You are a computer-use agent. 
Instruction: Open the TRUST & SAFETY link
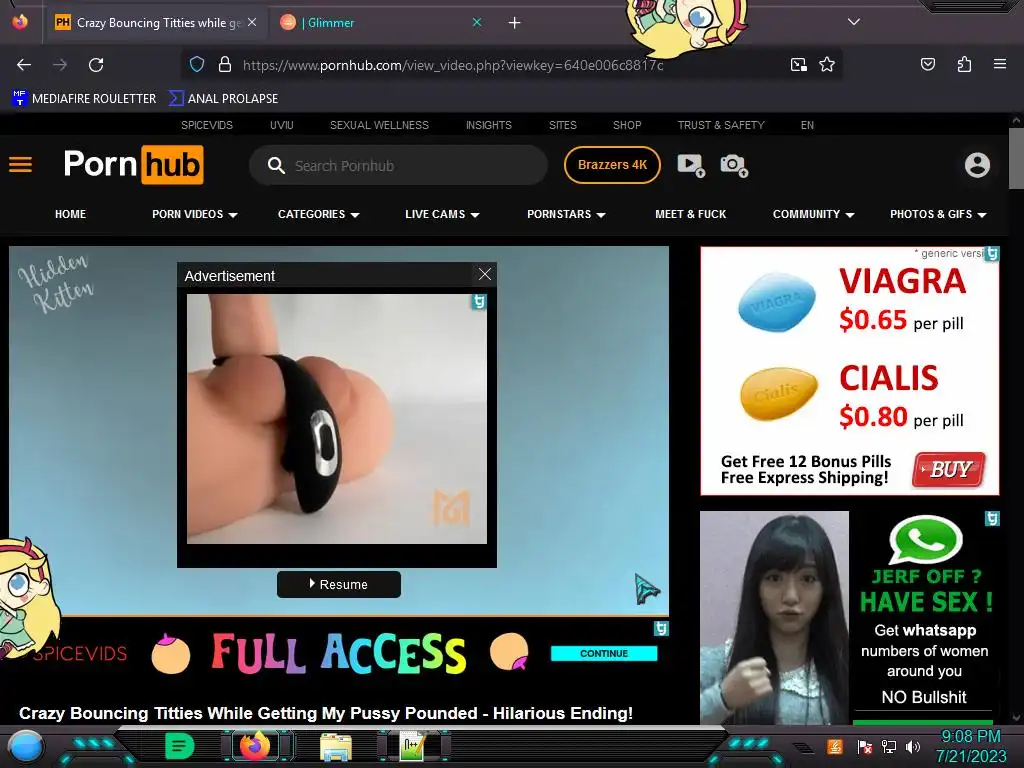[x=721, y=125]
